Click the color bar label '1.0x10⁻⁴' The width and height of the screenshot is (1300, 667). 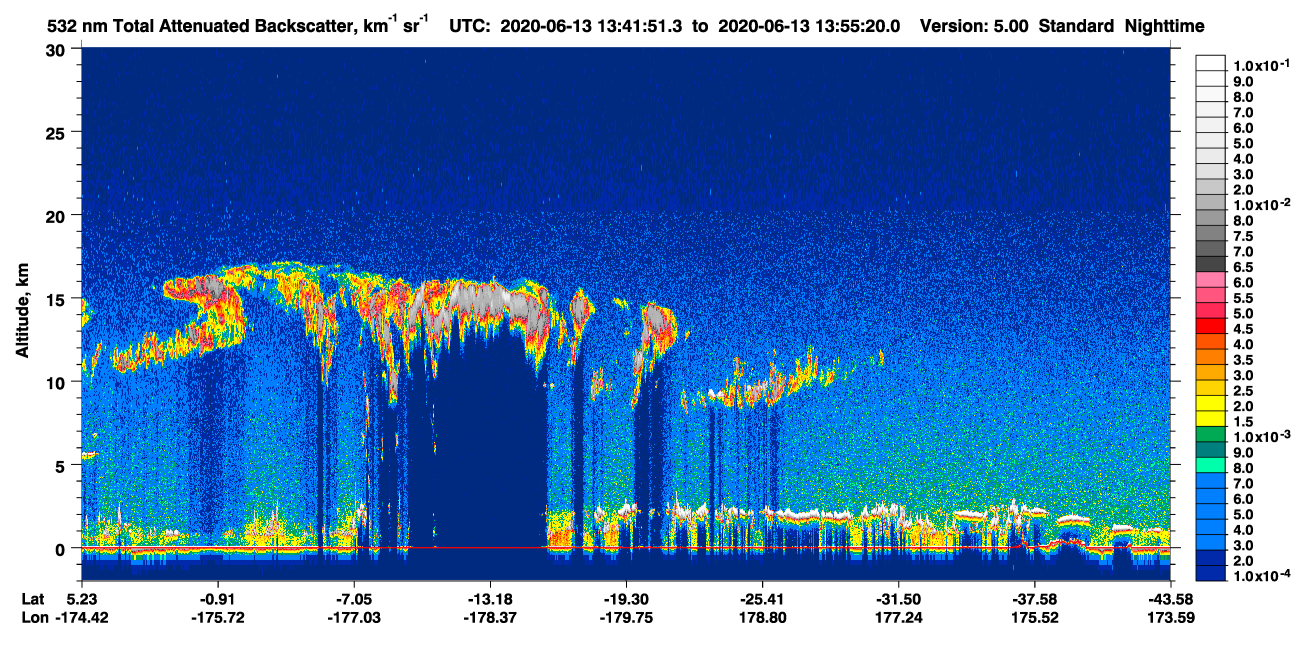coord(1260,576)
